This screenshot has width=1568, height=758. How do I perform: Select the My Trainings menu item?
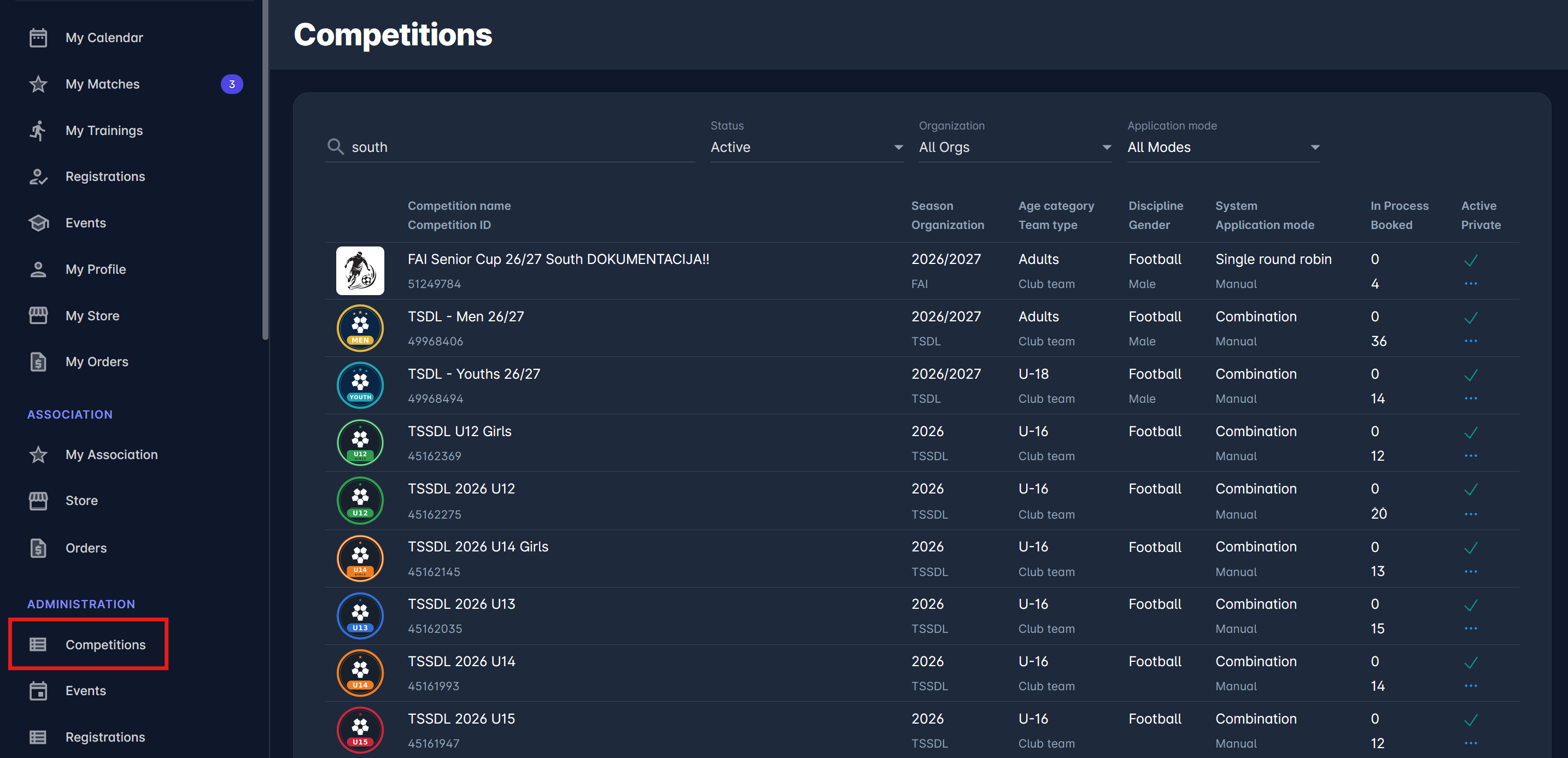pyautogui.click(x=104, y=130)
